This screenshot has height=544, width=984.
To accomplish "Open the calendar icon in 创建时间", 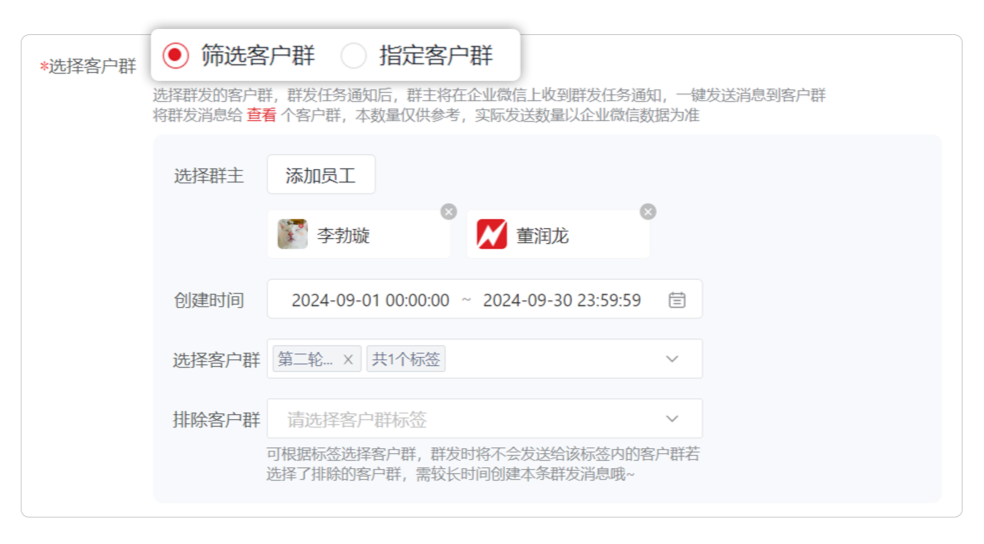I will click(x=677, y=300).
